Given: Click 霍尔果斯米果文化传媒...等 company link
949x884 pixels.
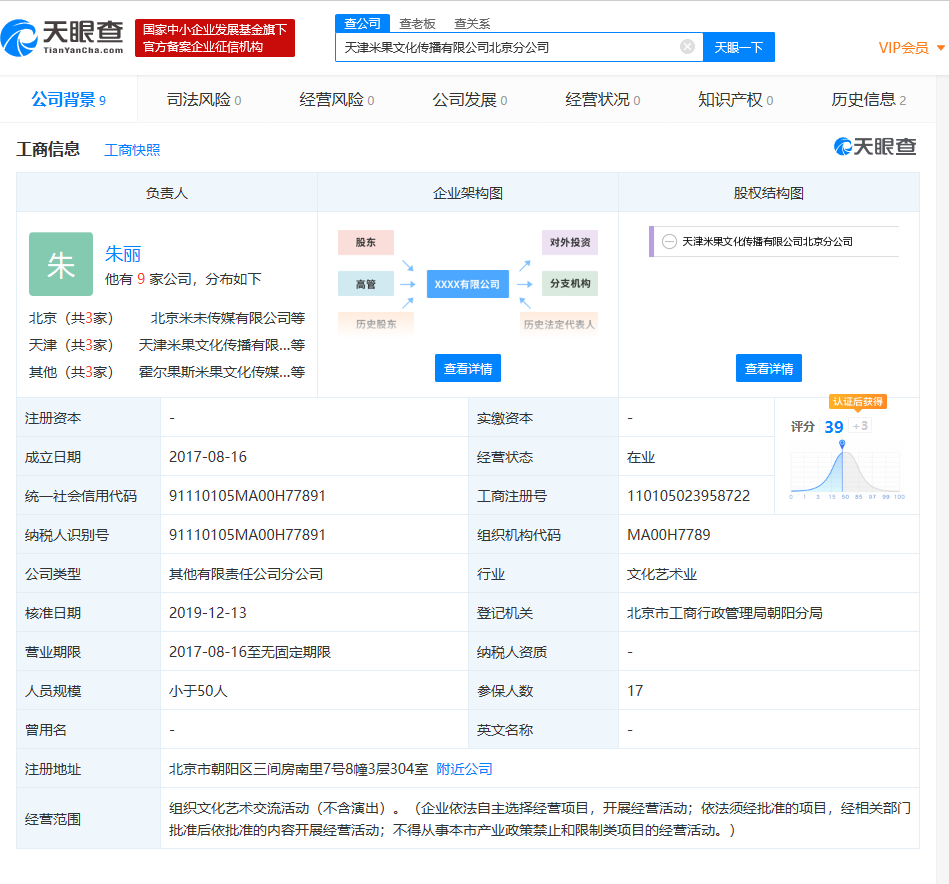Looking at the screenshot, I should [222, 372].
